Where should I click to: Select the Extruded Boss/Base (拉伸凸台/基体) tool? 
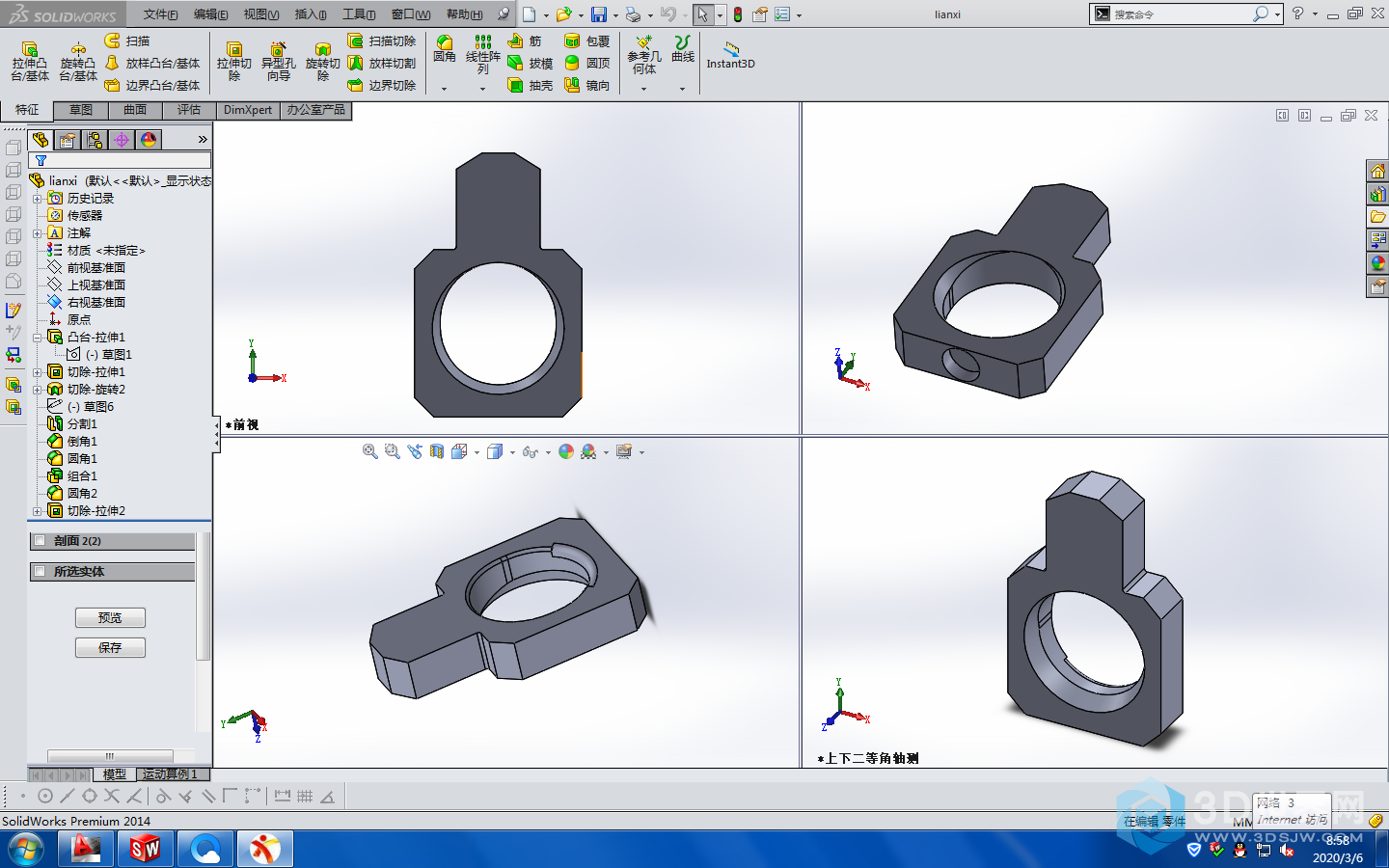point(30,62)
